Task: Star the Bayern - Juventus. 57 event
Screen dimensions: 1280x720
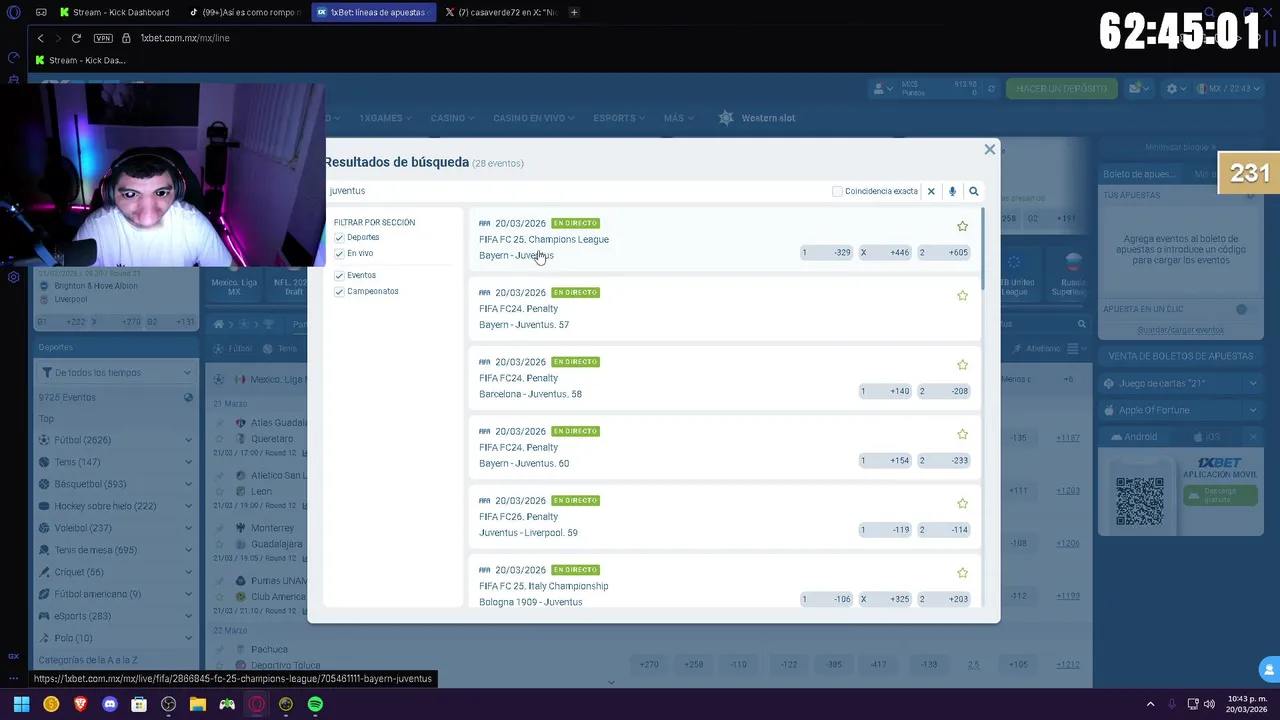Action: tap(962, 296)
